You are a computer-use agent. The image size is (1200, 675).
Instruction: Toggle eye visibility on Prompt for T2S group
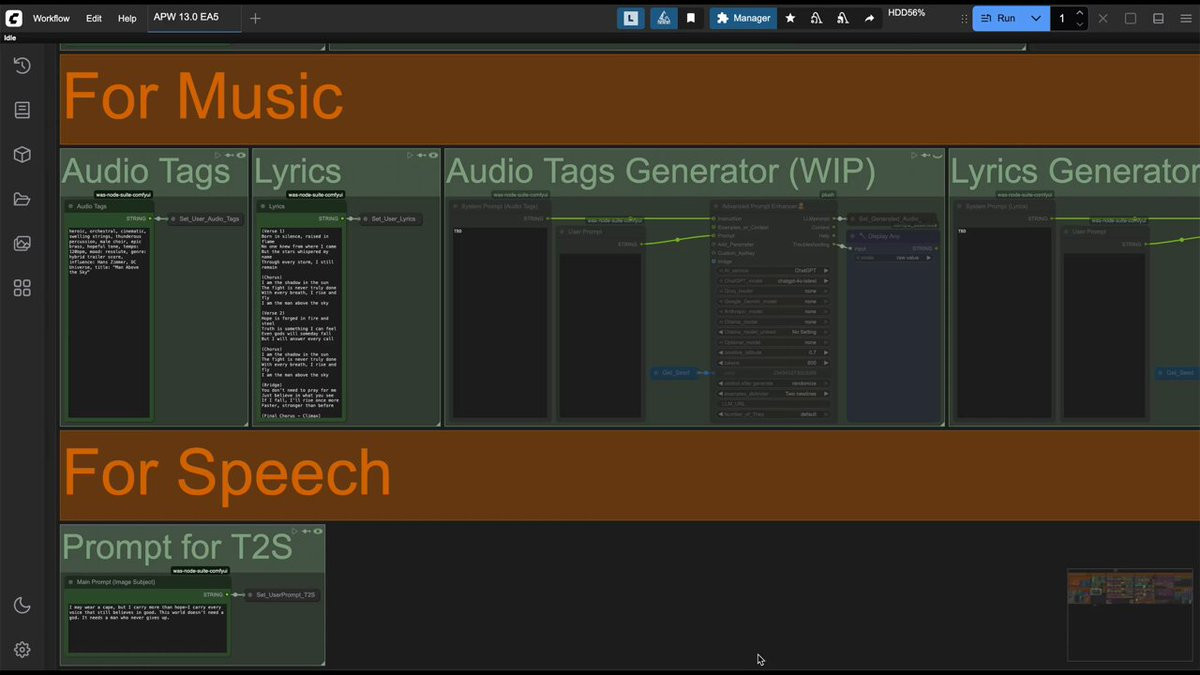click(x=318, y=531)
